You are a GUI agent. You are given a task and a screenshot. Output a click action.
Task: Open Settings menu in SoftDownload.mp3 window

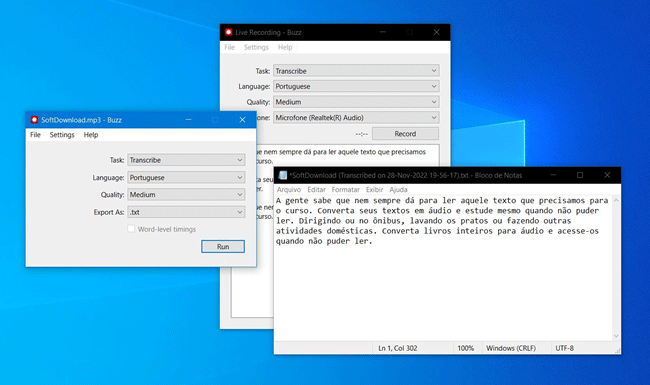tap(62, 135)
